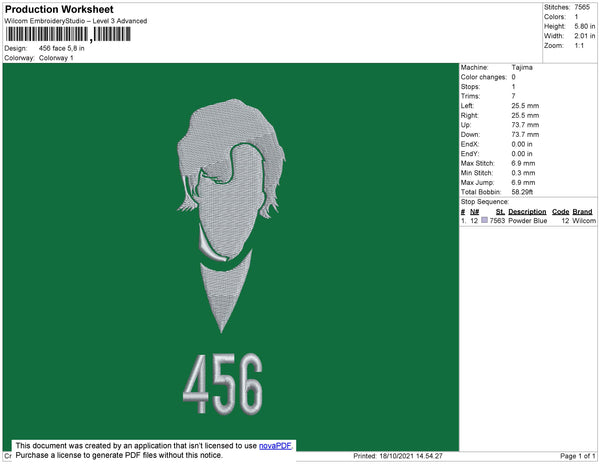Click the 'Trims:' label
600x464 pixels.
[470, 96]
